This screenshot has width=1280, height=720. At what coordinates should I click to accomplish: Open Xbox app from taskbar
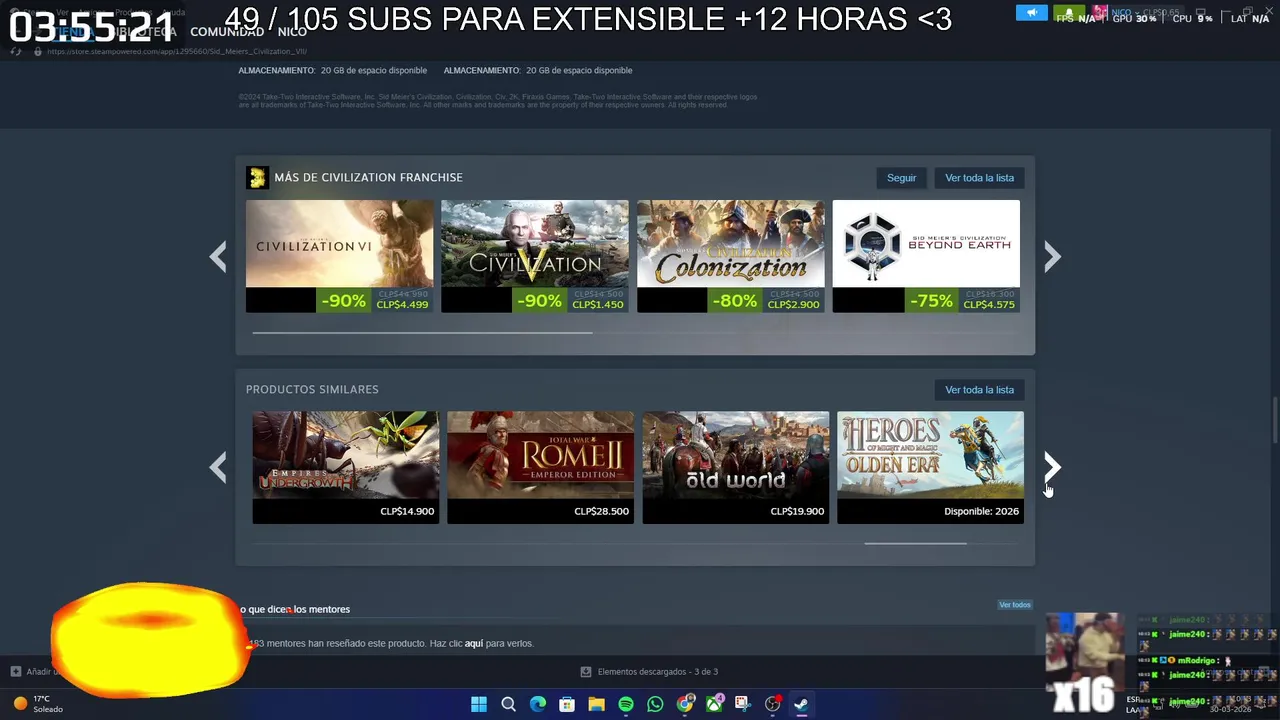point(714,704)
